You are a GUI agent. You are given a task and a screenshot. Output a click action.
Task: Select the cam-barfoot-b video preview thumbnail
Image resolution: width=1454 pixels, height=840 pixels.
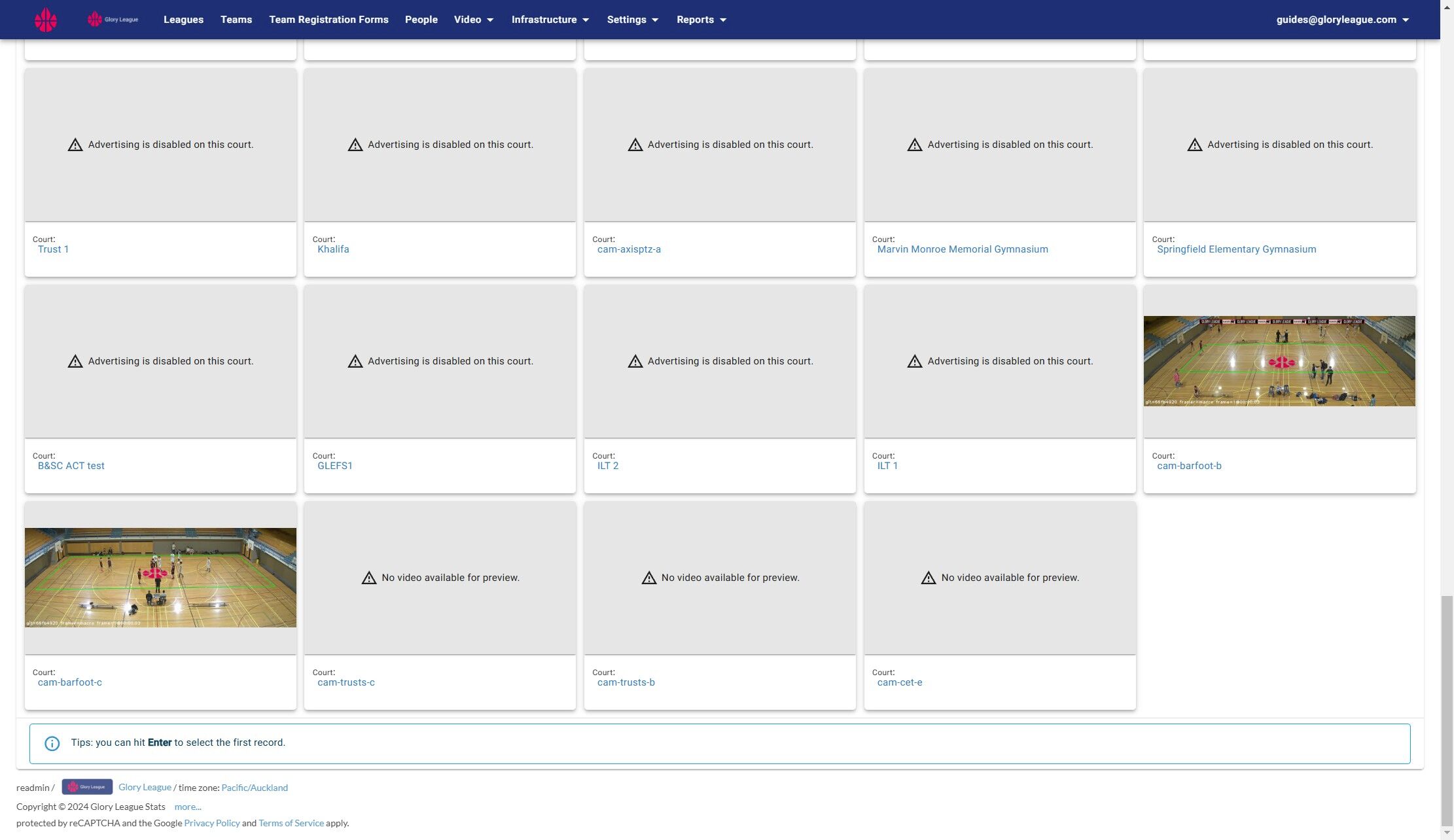[1279, 361]
